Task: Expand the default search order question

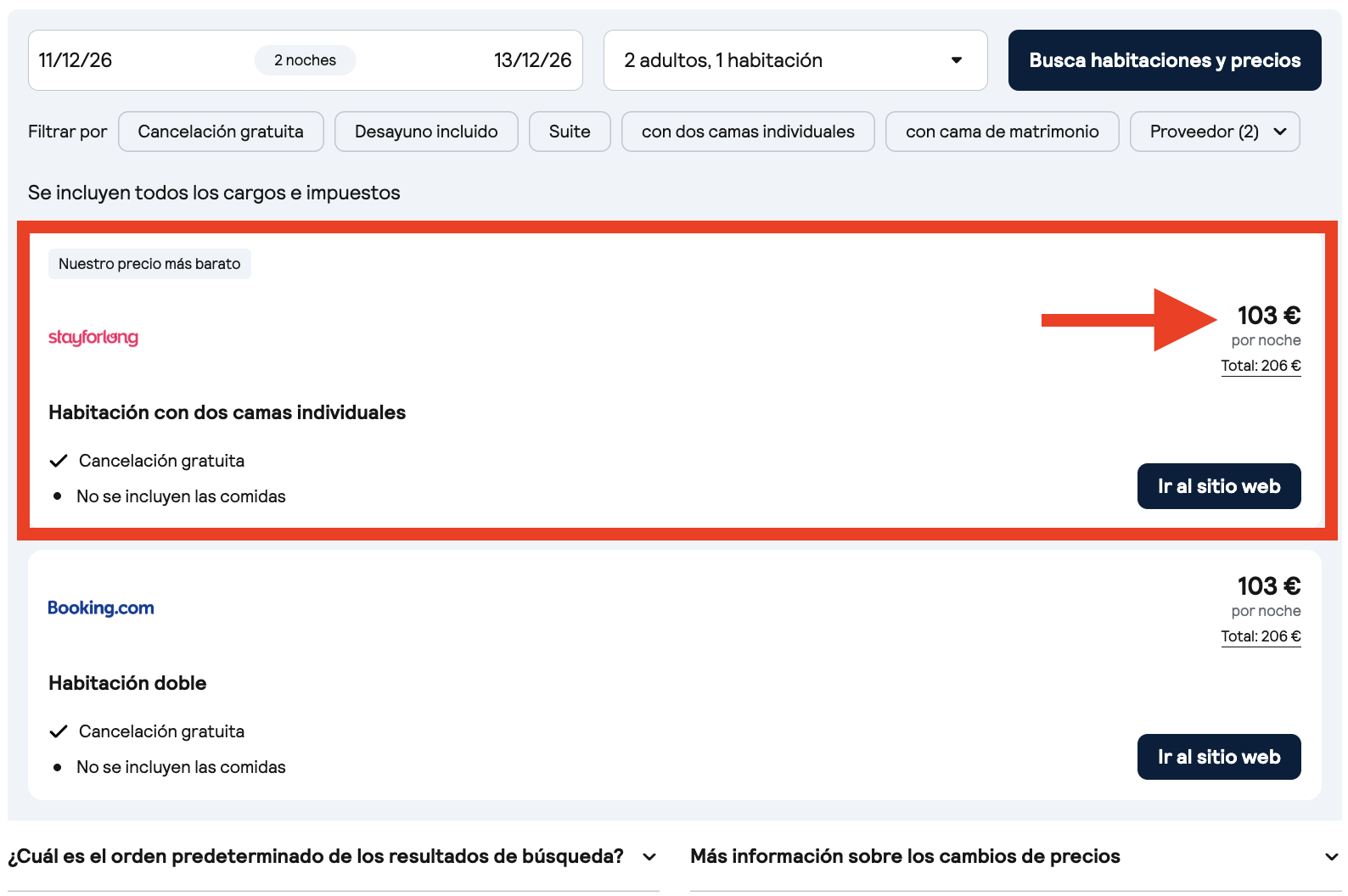Action: 333,856
